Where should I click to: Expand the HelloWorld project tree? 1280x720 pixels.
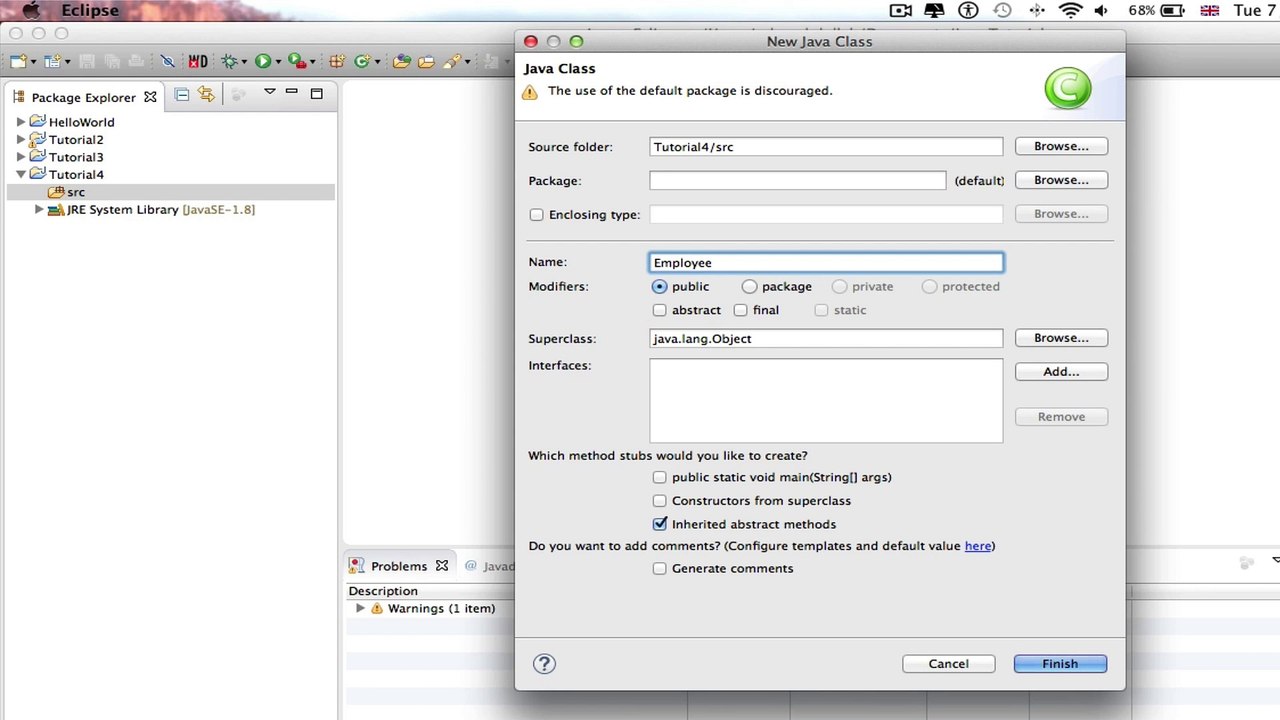click(21, 122)
